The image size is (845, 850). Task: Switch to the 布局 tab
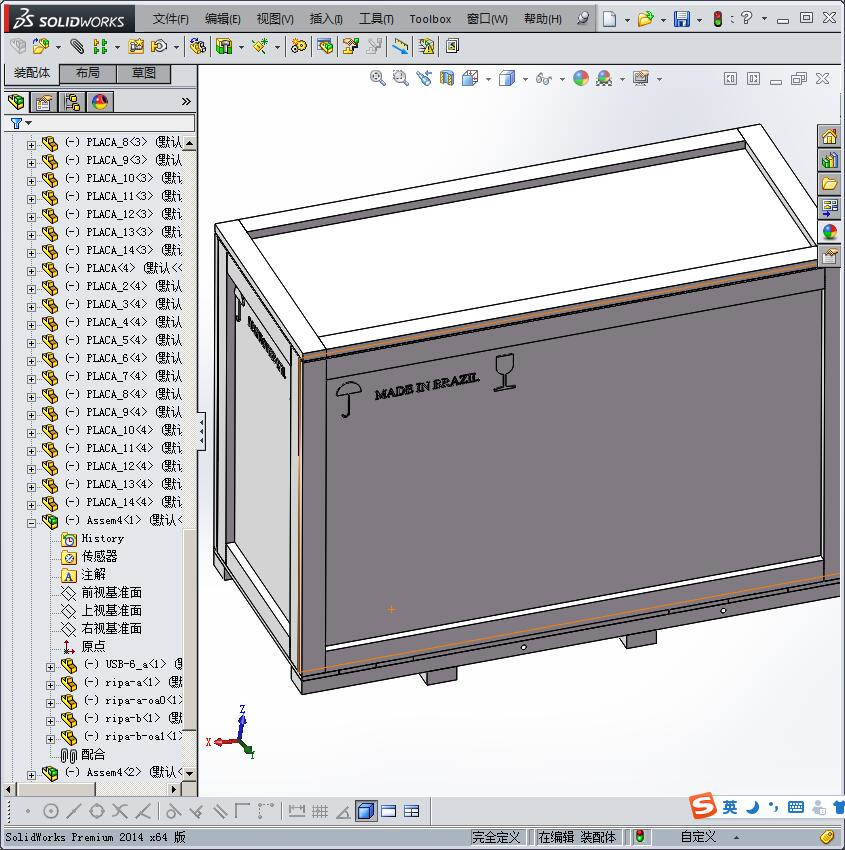pyautogui.click(x=87, y=73)
